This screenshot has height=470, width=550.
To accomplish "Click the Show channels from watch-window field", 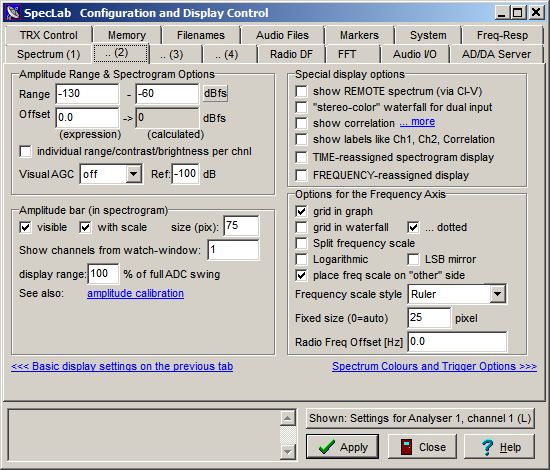I will point(234,250).
